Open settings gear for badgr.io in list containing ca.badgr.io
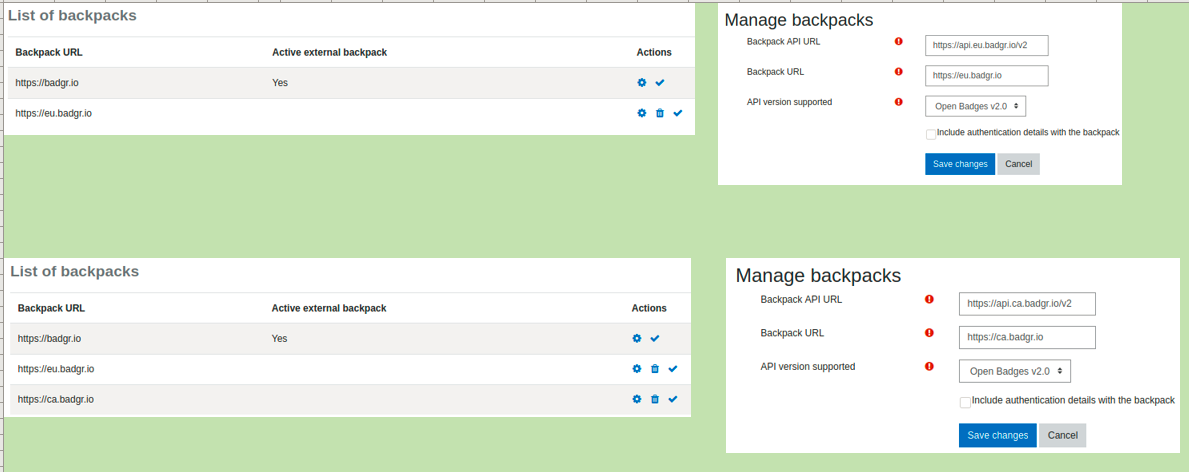1189x472 pixels. click(x=637, y=338)
